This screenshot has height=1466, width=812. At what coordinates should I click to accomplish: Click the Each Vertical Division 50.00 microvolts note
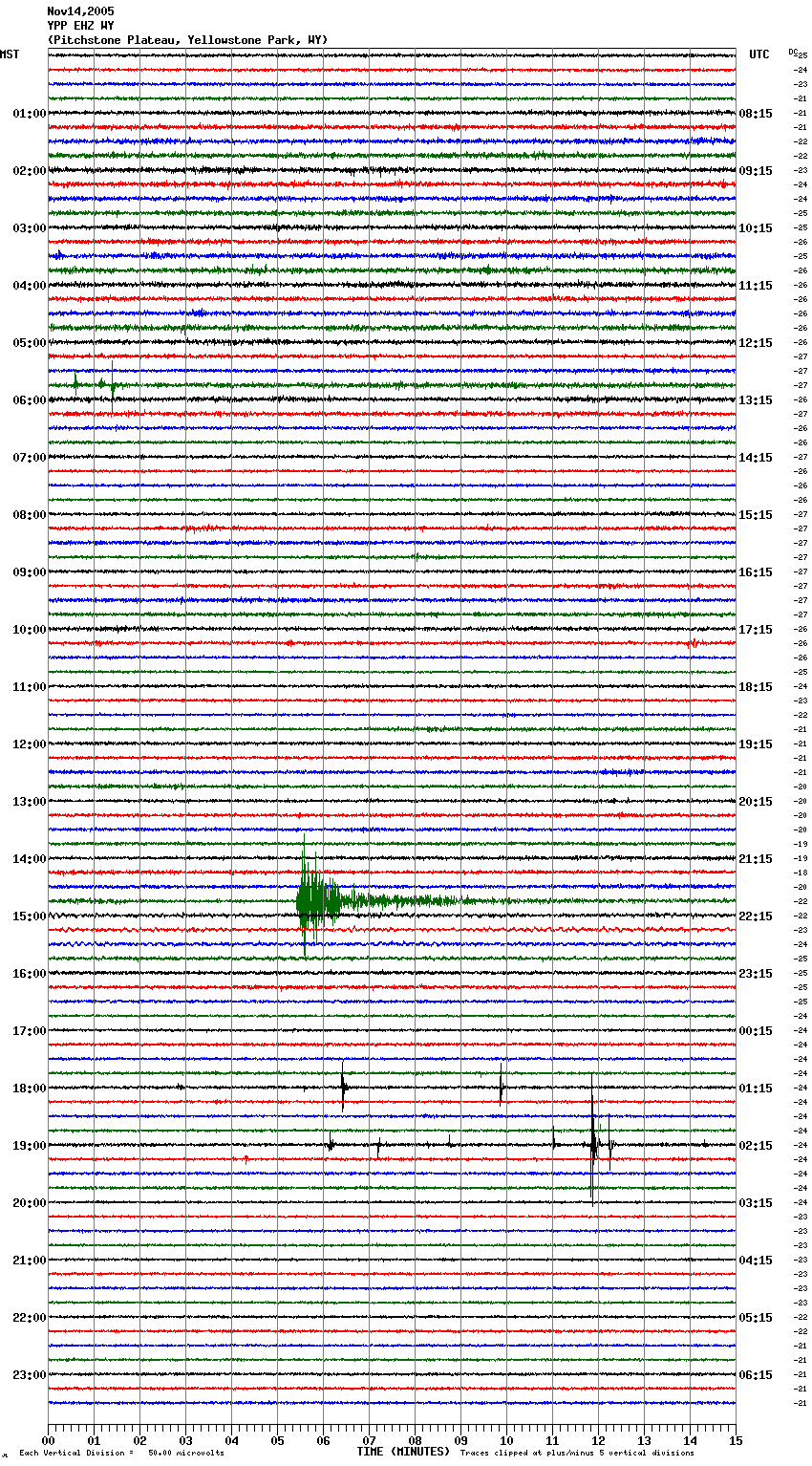click(121, 1453)
